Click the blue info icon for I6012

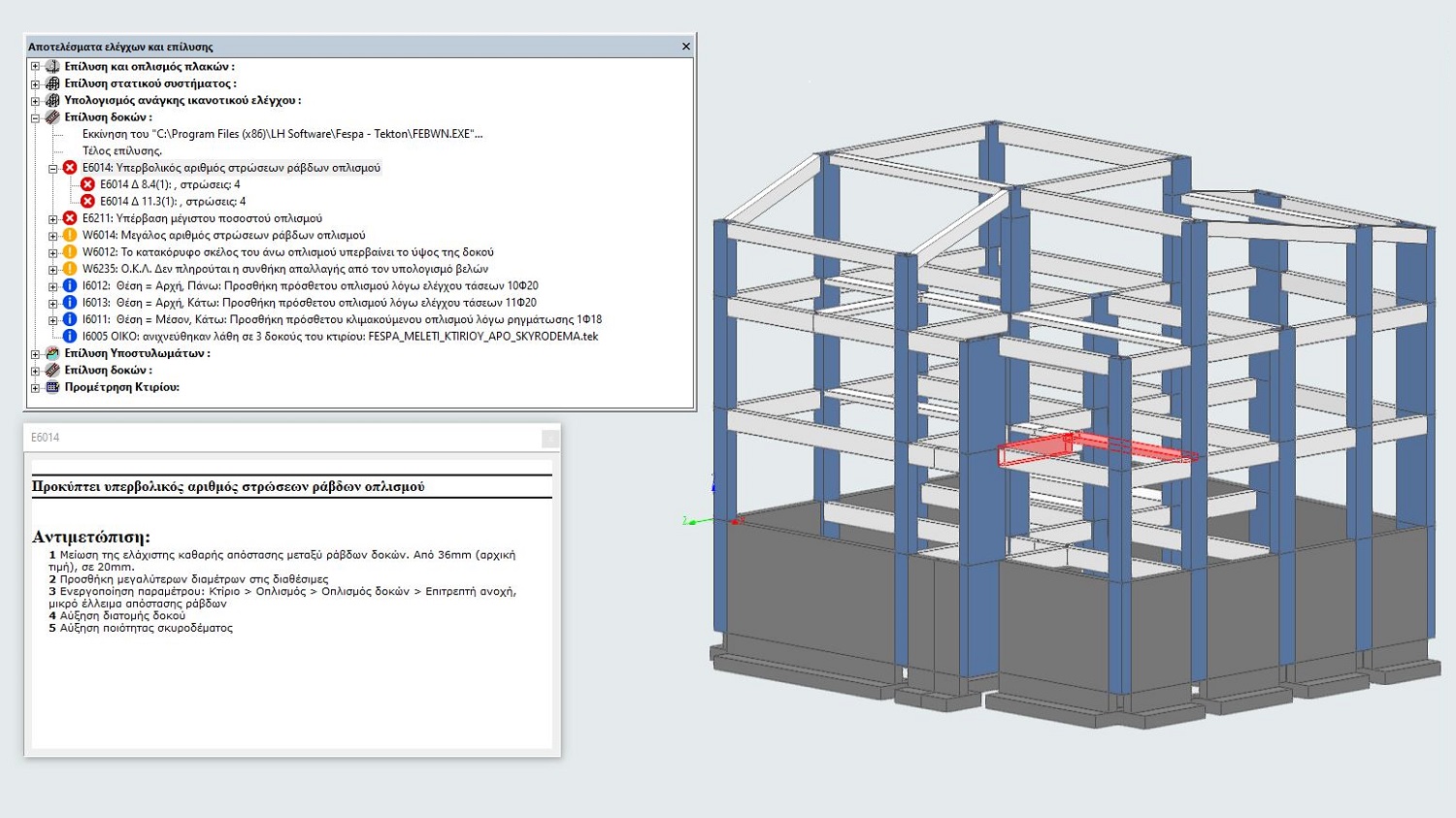(70, 285)
